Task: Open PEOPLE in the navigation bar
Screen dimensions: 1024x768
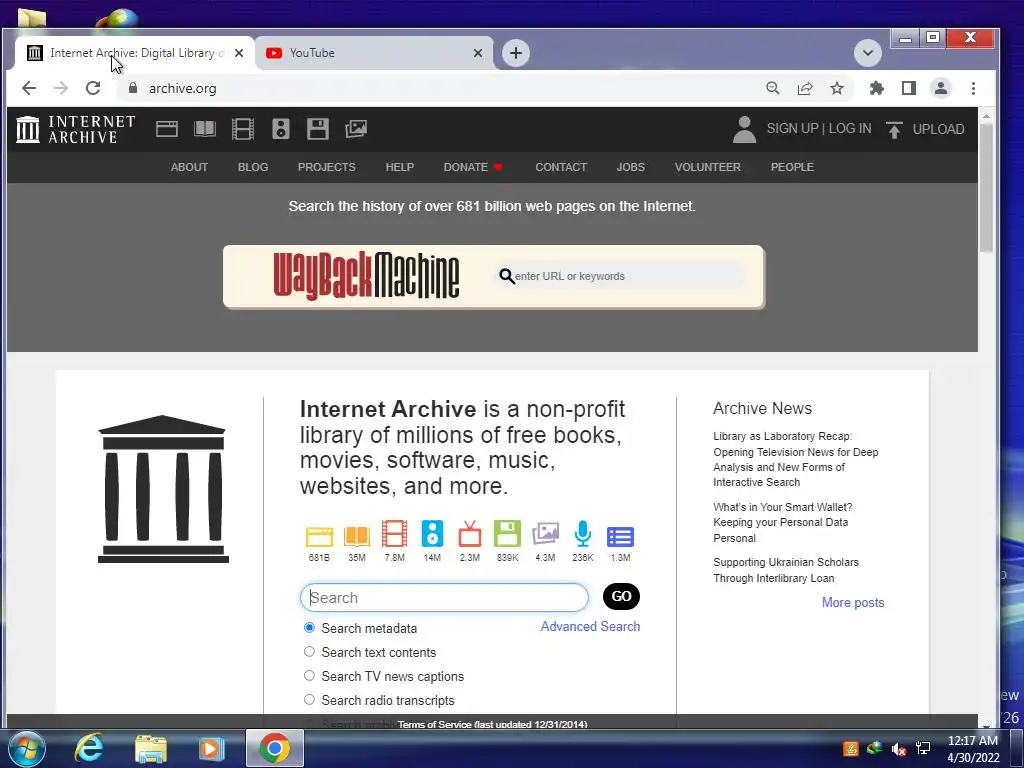Action: click(x=792, y=167)
